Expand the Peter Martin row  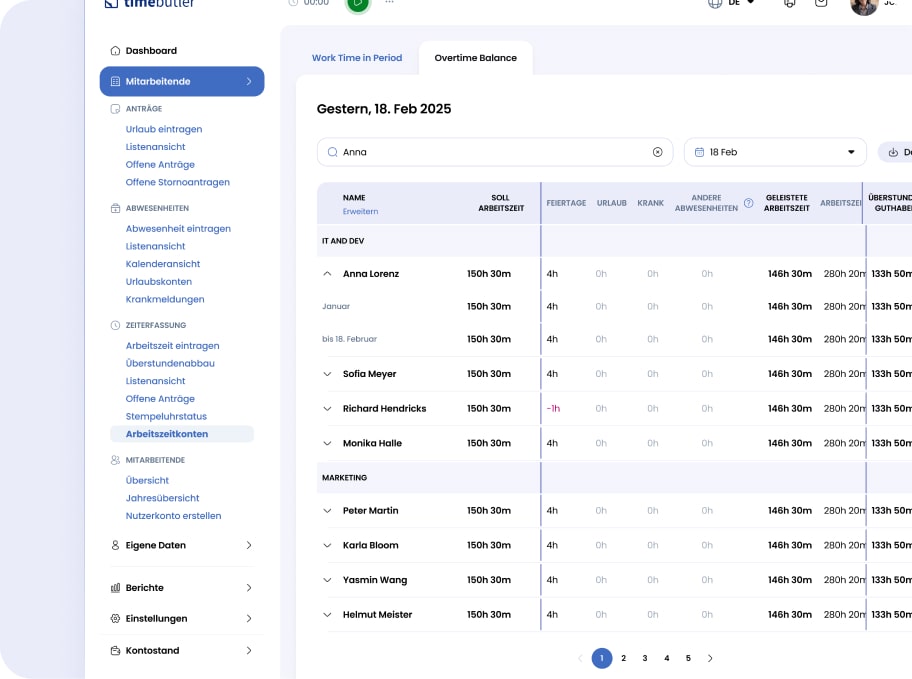click(x=327, y=511)
